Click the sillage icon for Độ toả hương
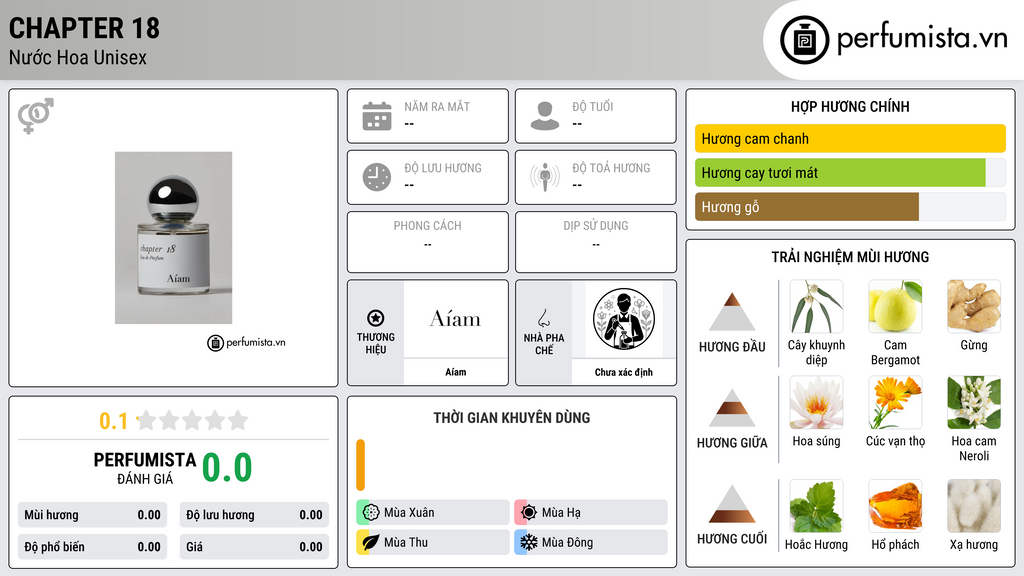 click(545, 177)
